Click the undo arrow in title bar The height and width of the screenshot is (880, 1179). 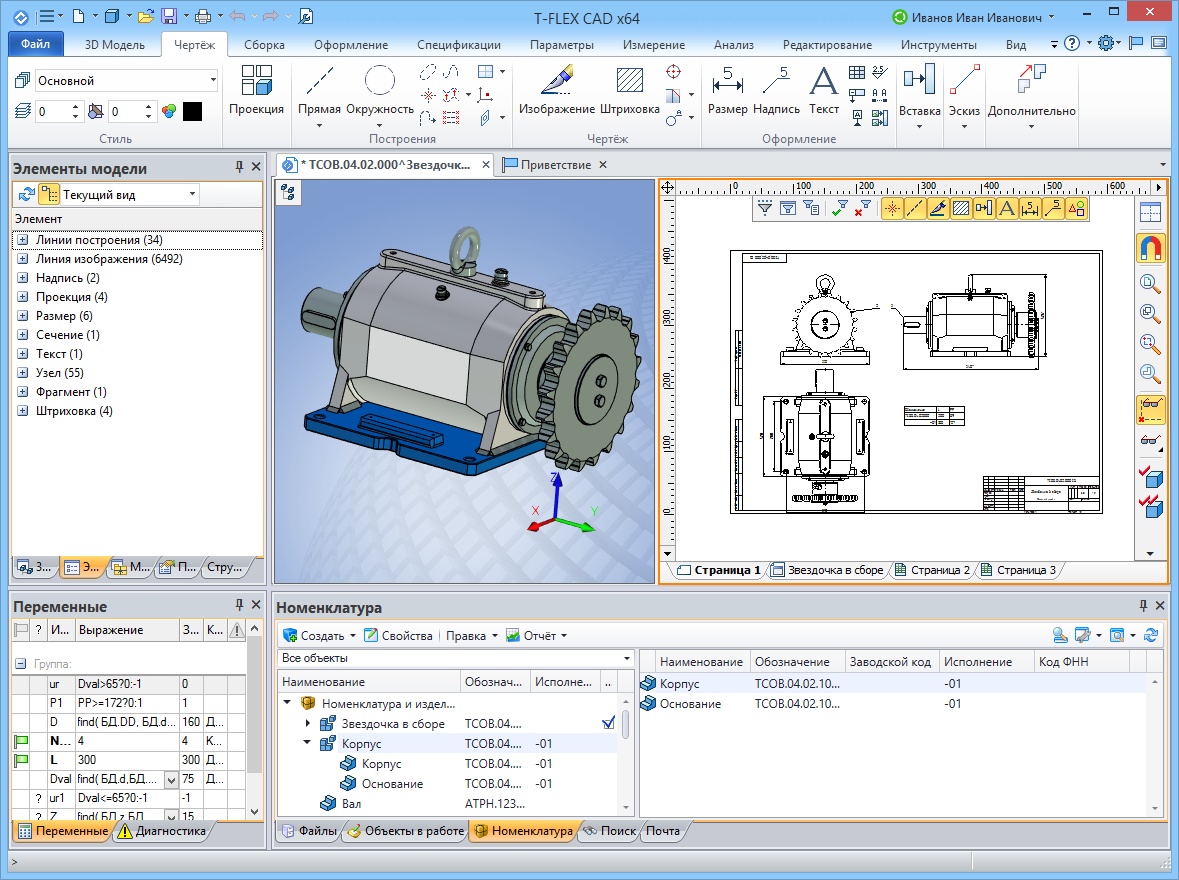point(237,16)
